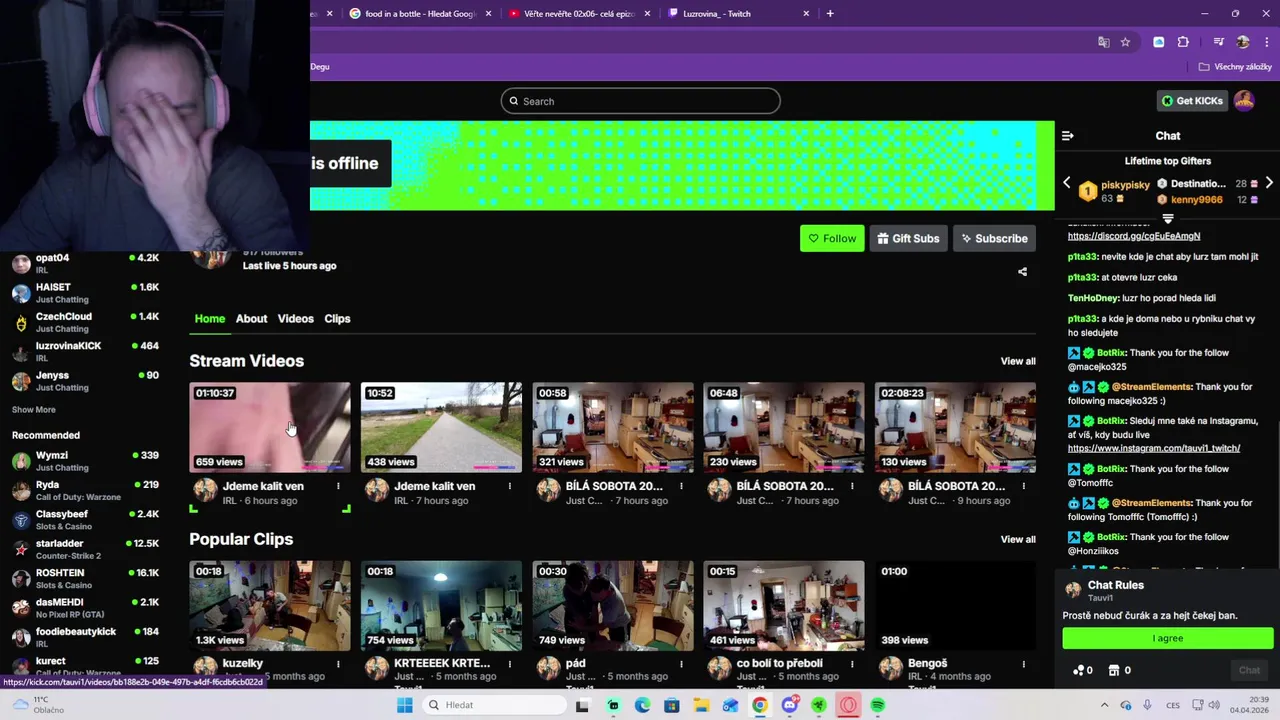
Task: Show next top gifters with right arrow
Action: [x=1269, y=183]
